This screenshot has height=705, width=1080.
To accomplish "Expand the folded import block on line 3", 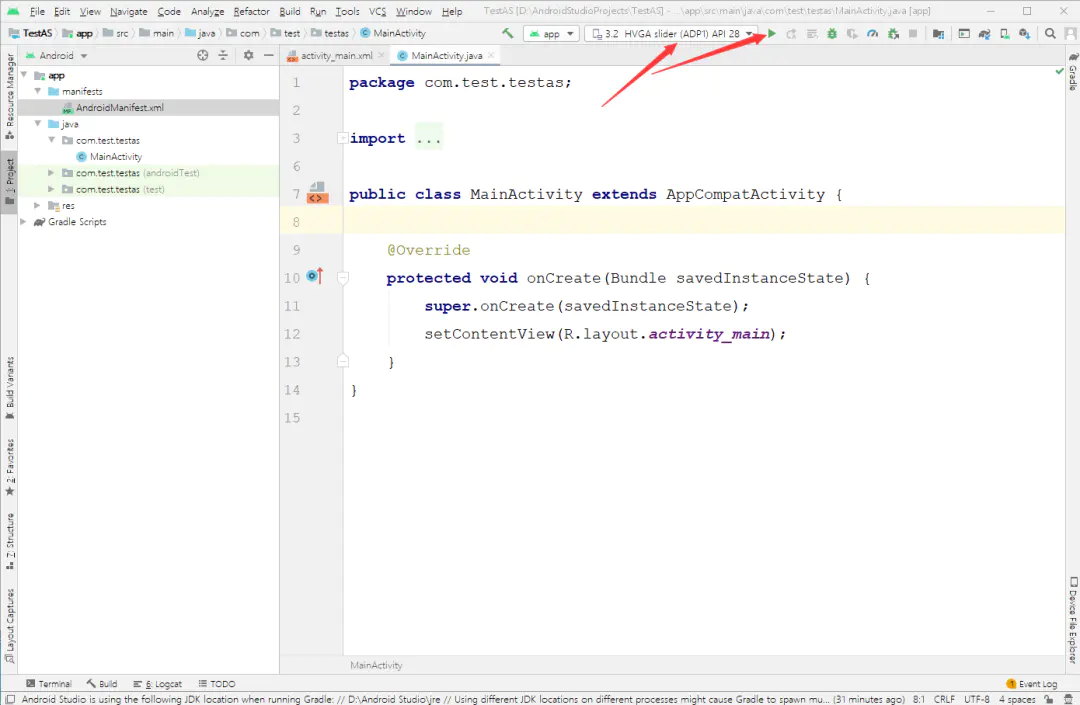I will point(342,138).
